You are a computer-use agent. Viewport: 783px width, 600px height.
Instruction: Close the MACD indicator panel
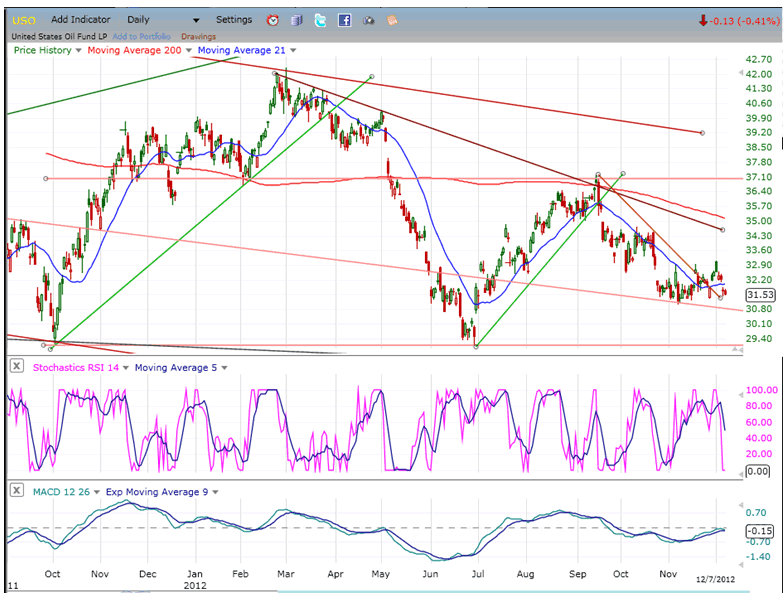[x=17, y=491]
